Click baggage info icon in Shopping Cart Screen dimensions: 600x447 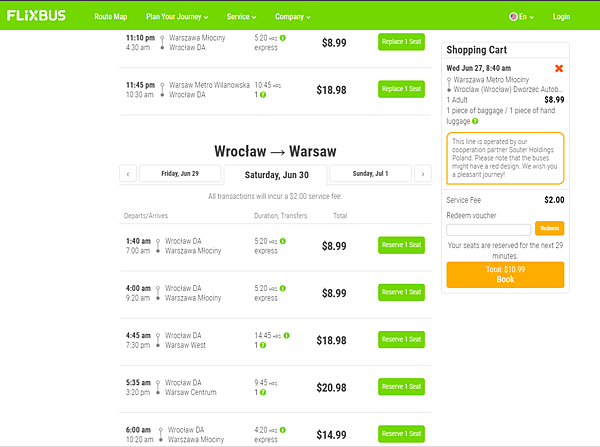tap(475, 121)
